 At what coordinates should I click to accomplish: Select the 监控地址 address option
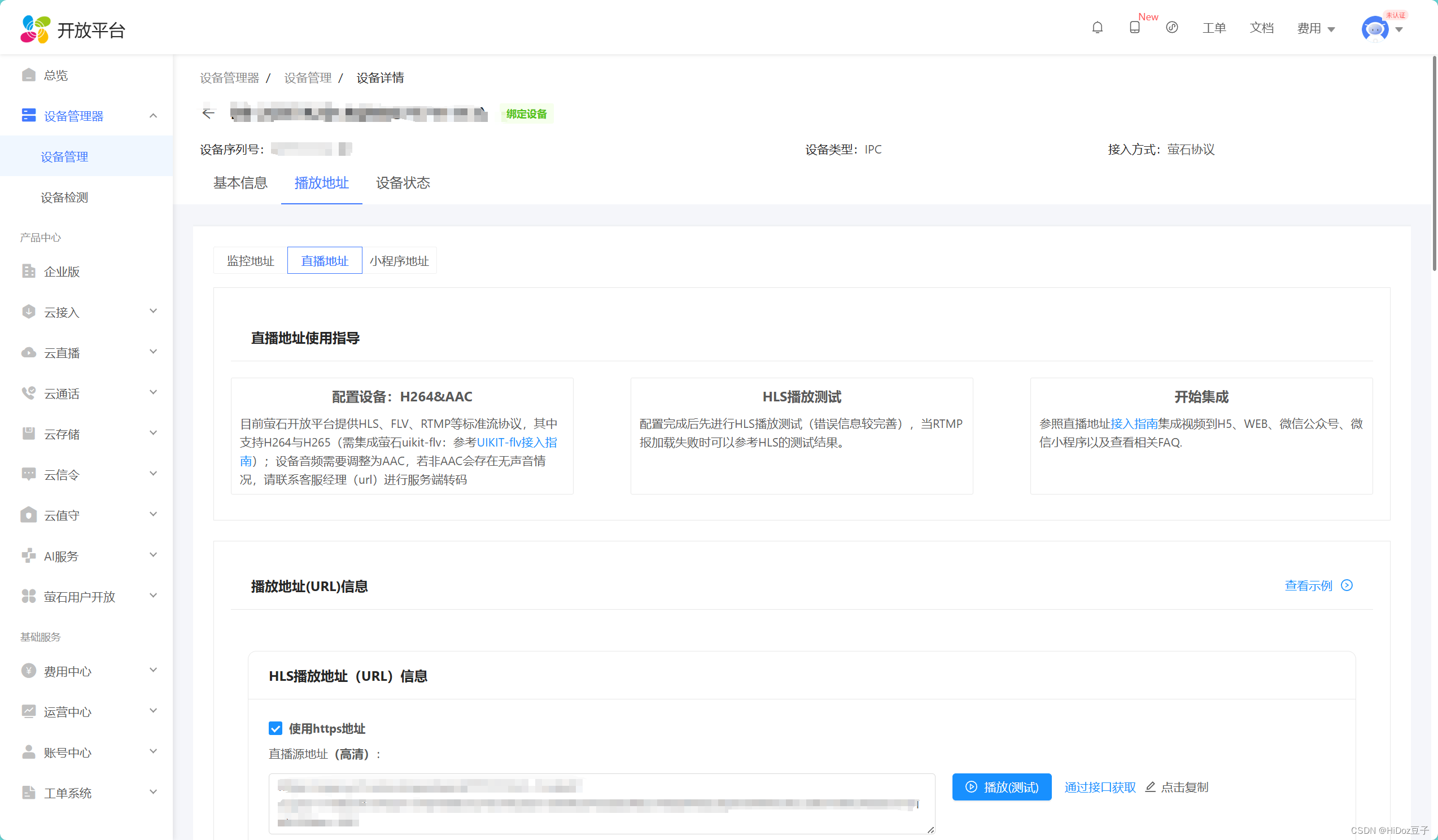coord(251,261)
